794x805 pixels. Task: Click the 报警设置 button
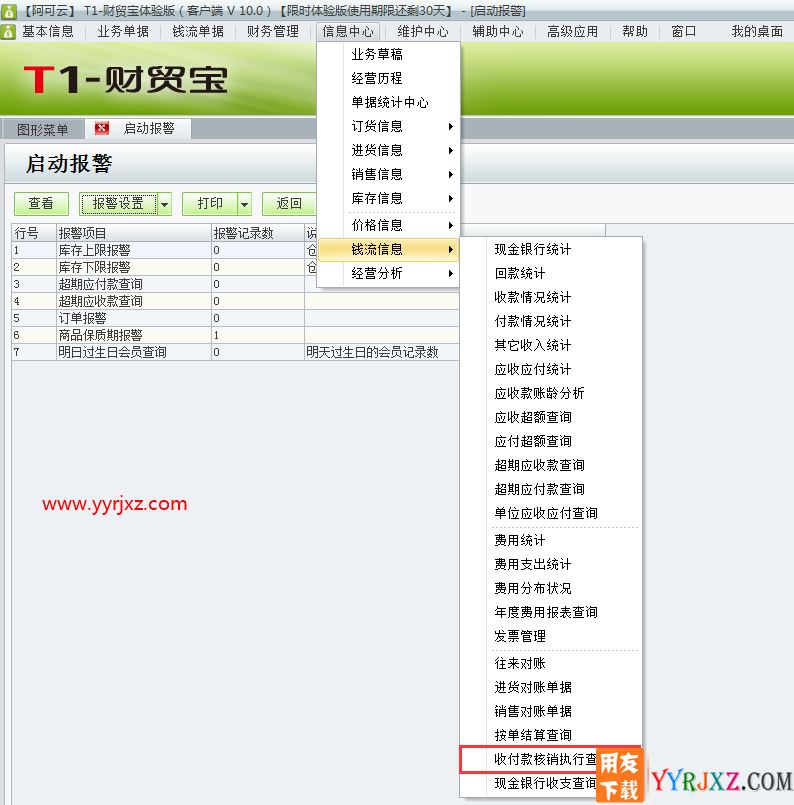pos(119,204)
